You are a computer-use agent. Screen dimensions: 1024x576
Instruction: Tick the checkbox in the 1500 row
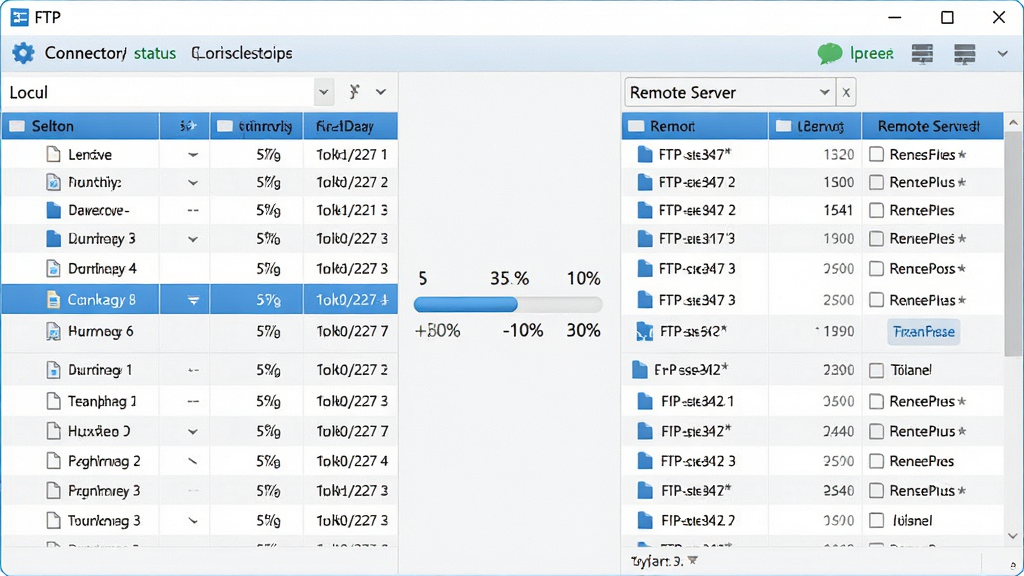[x=876, y=182]
